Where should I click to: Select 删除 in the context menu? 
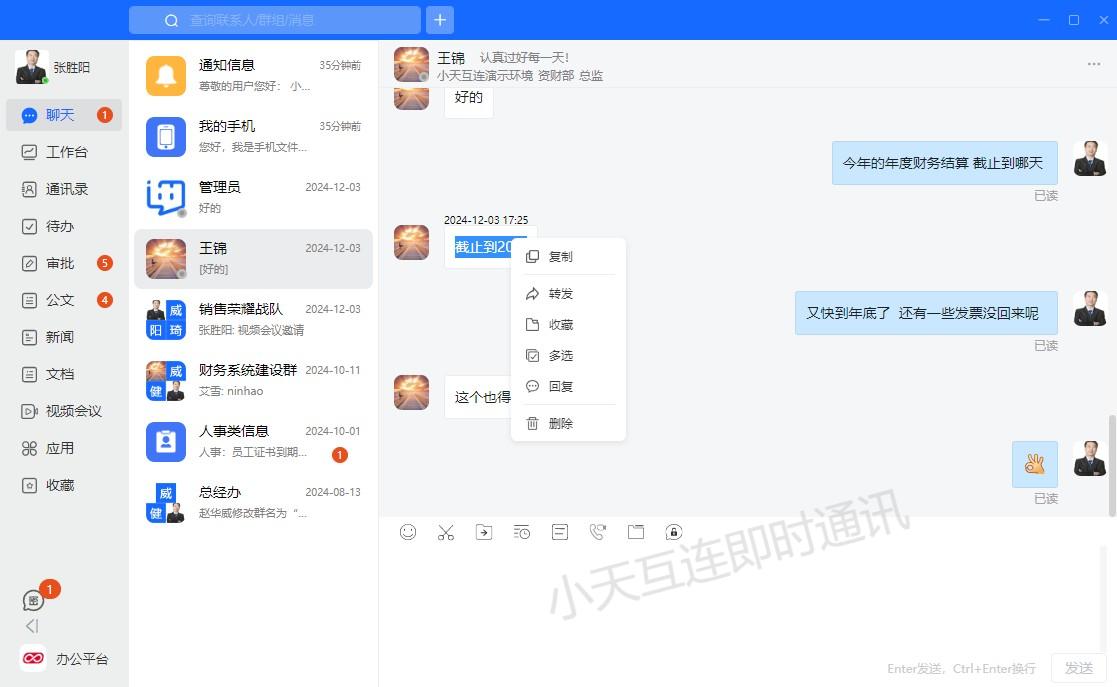tap(561, 424)
